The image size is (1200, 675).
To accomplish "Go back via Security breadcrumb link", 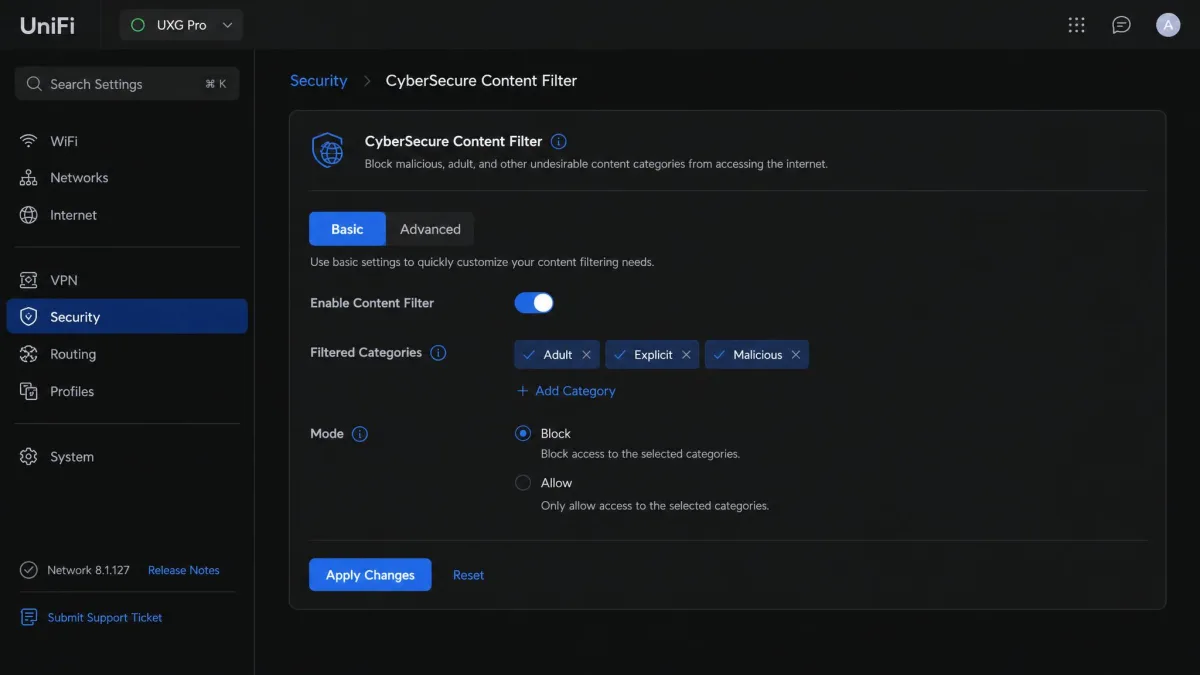I will pos(319,81).
